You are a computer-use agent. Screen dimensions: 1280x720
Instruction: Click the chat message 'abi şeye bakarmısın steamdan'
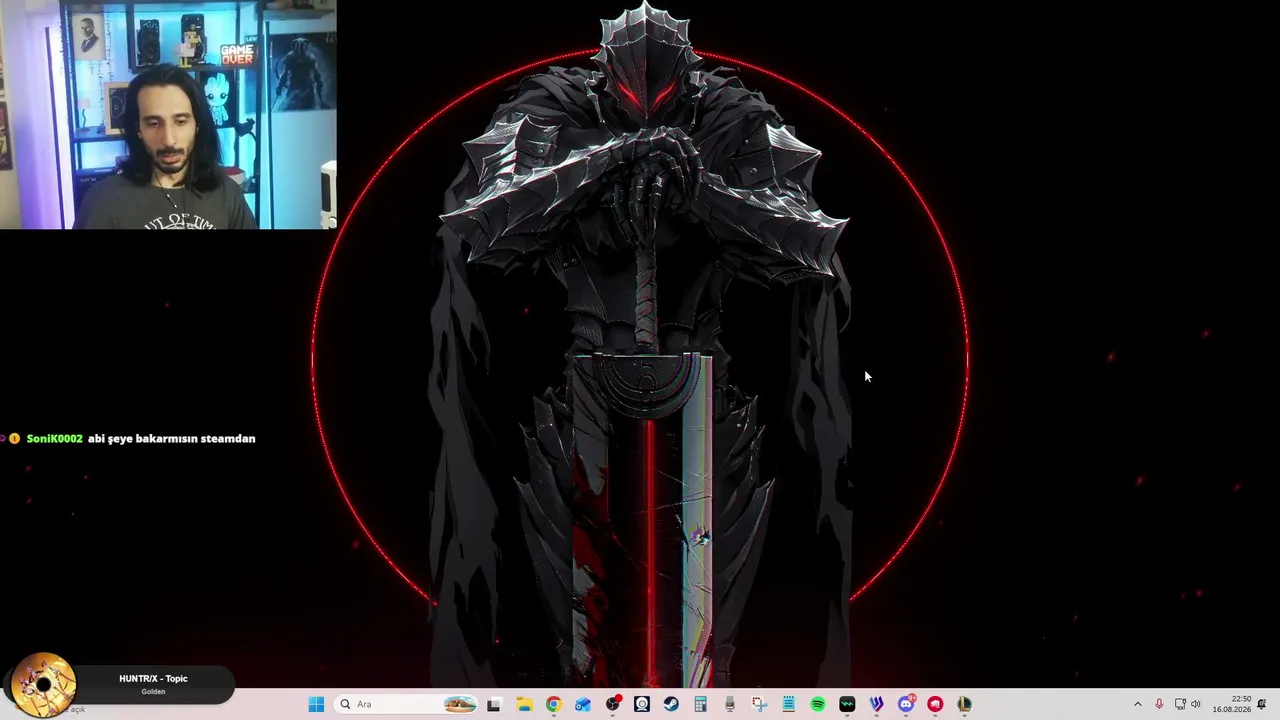(x=172, y=439)
